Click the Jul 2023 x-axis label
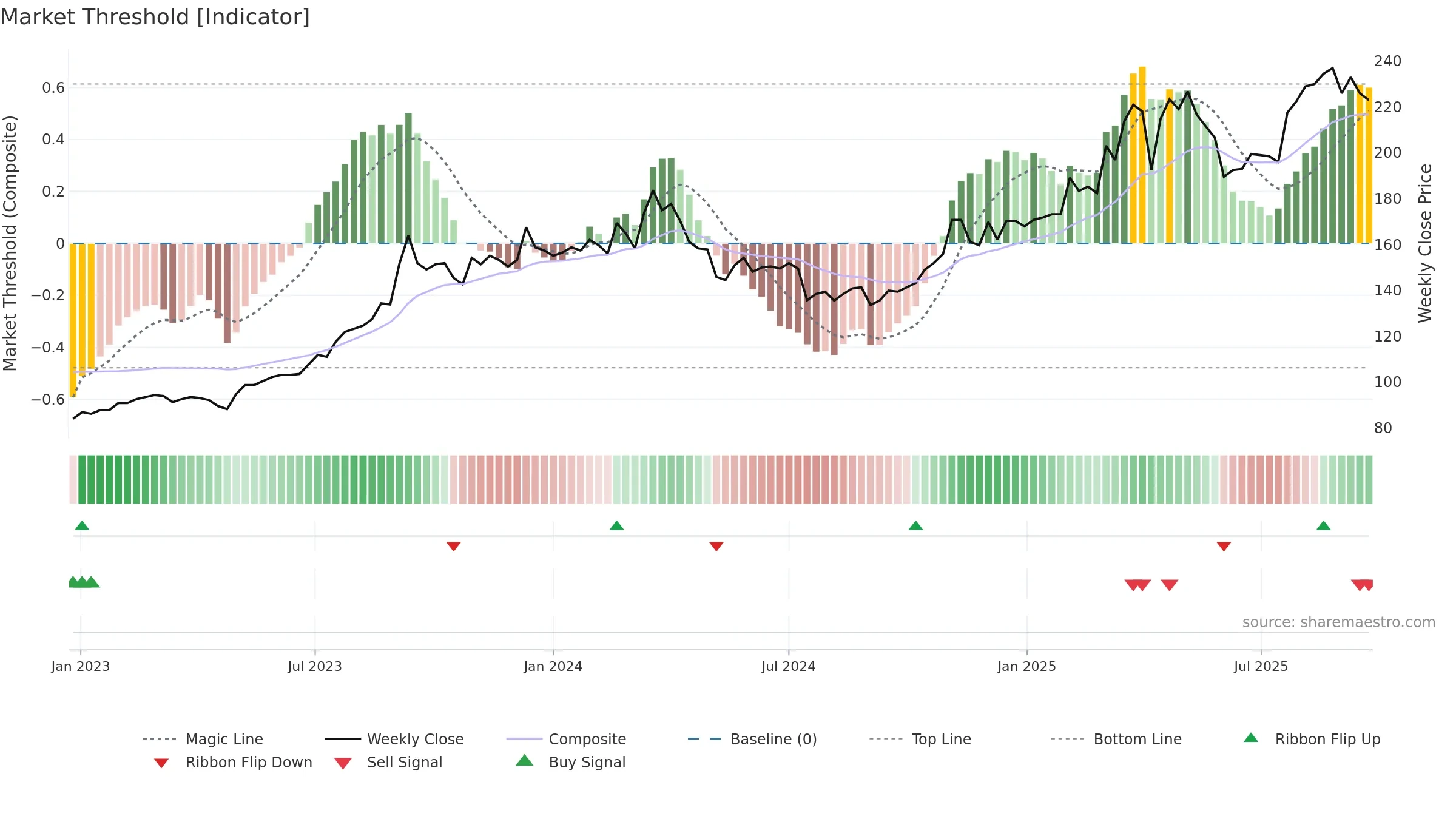1456x819 pixels. pyautogui.click(x=315, y=666)
